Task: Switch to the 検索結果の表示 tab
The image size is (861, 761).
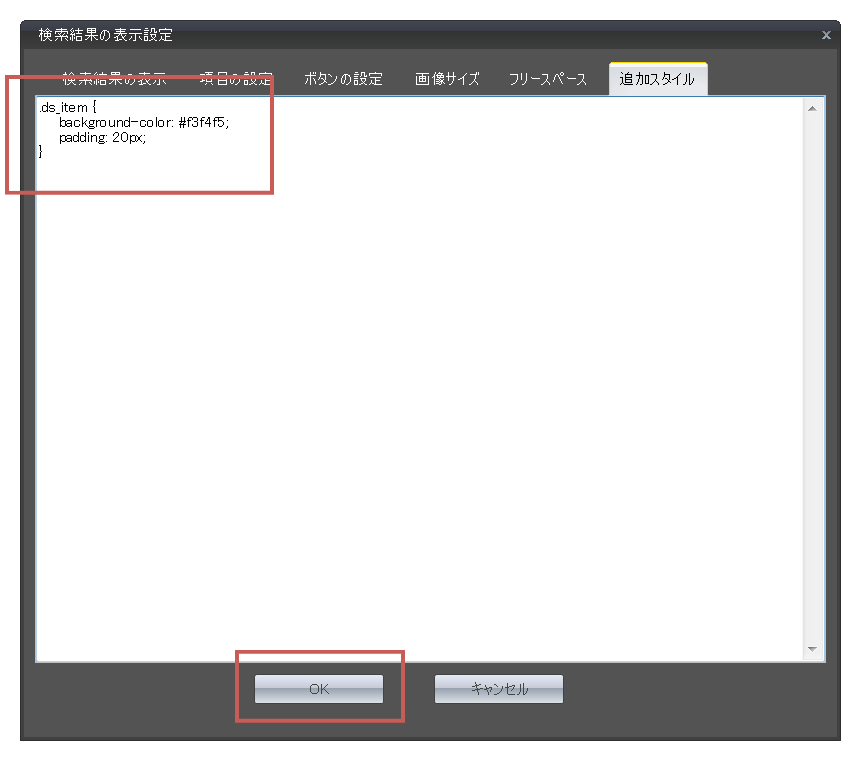Action: tap(114, 79)
